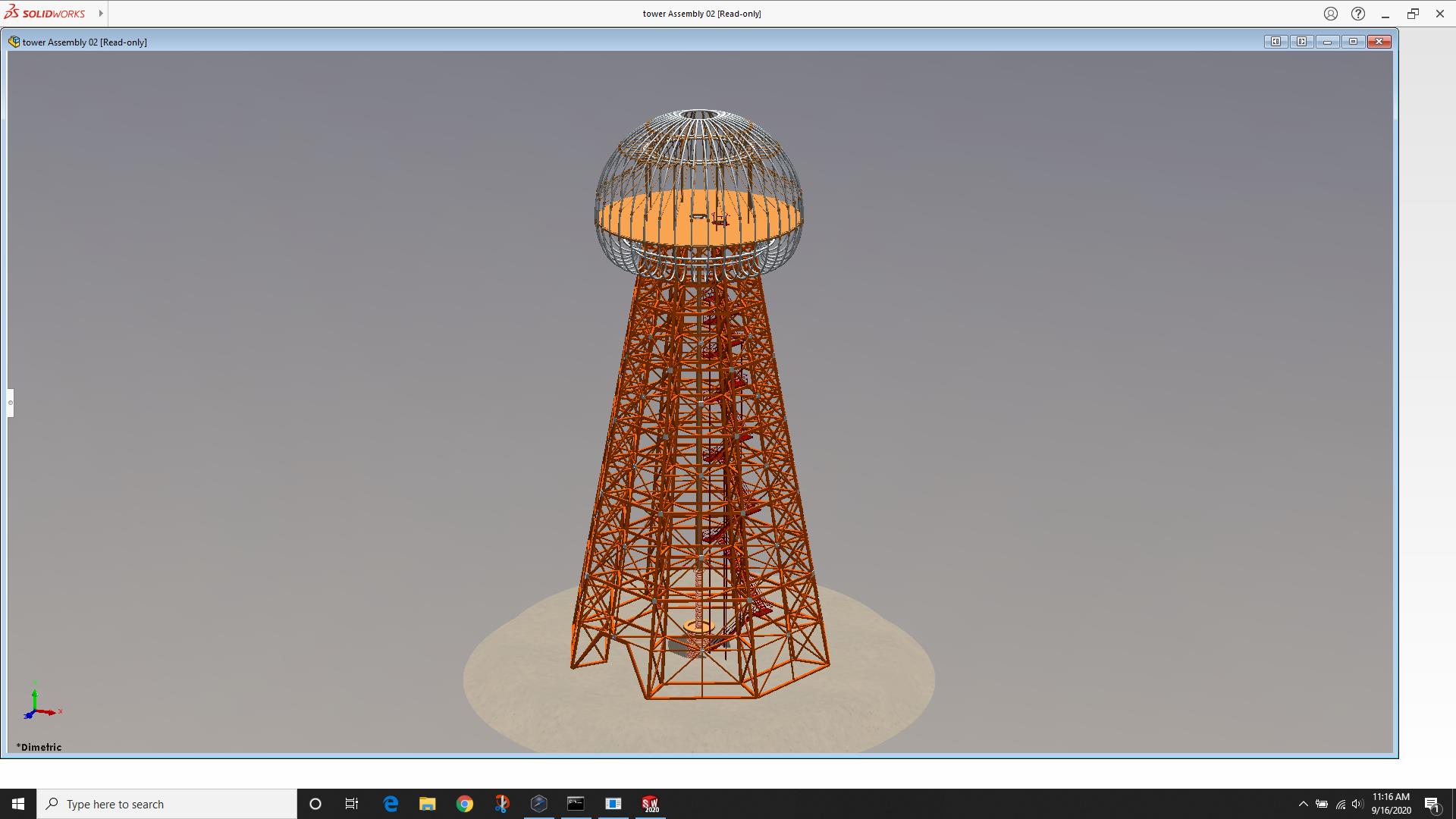The height and width of the screenshot is (819, 1456).
Task: Expand the collapsed left panel handle
Action: pos(11,403)
